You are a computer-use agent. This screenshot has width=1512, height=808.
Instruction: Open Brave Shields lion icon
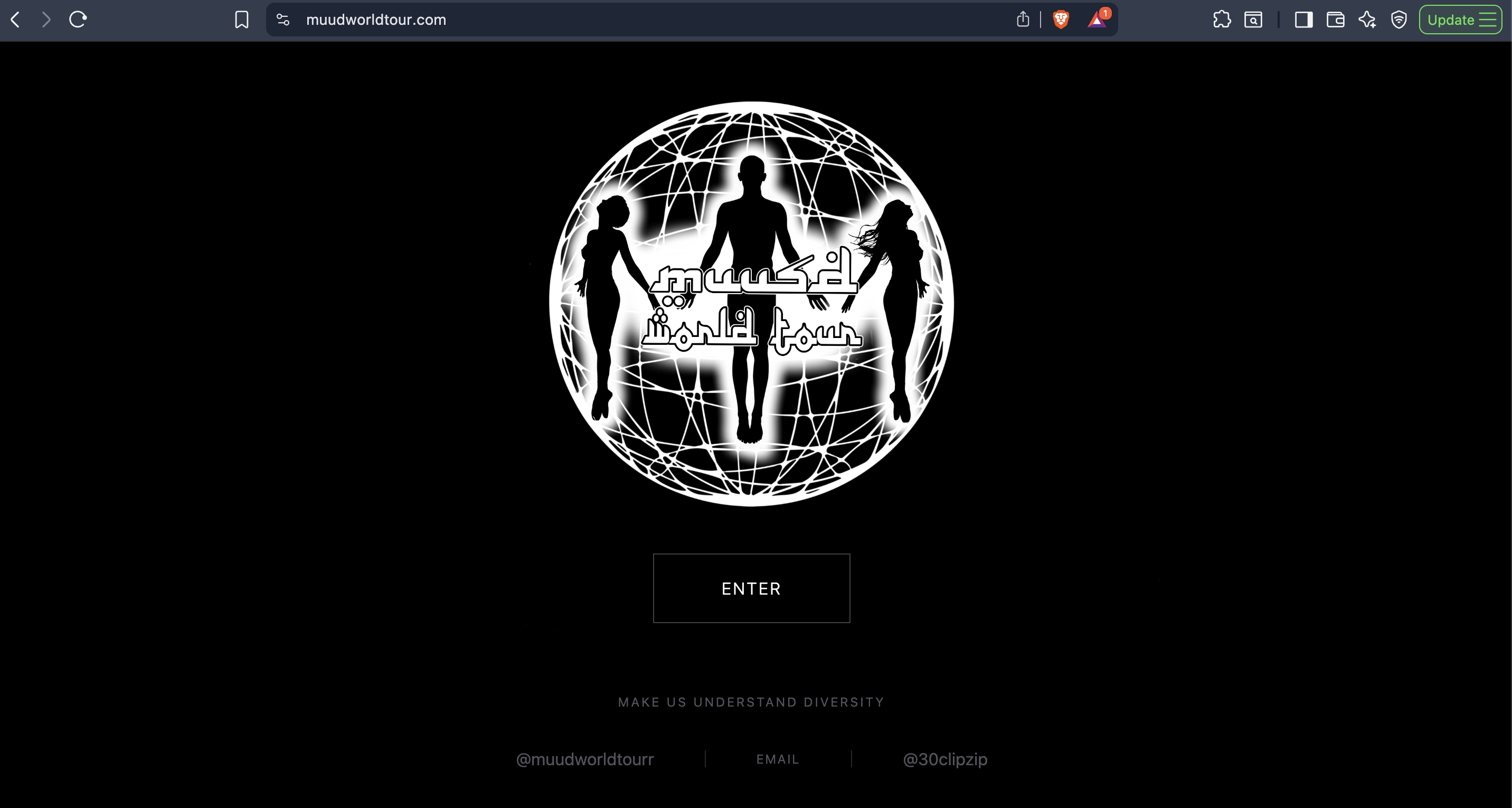[x=1061, y=20]
